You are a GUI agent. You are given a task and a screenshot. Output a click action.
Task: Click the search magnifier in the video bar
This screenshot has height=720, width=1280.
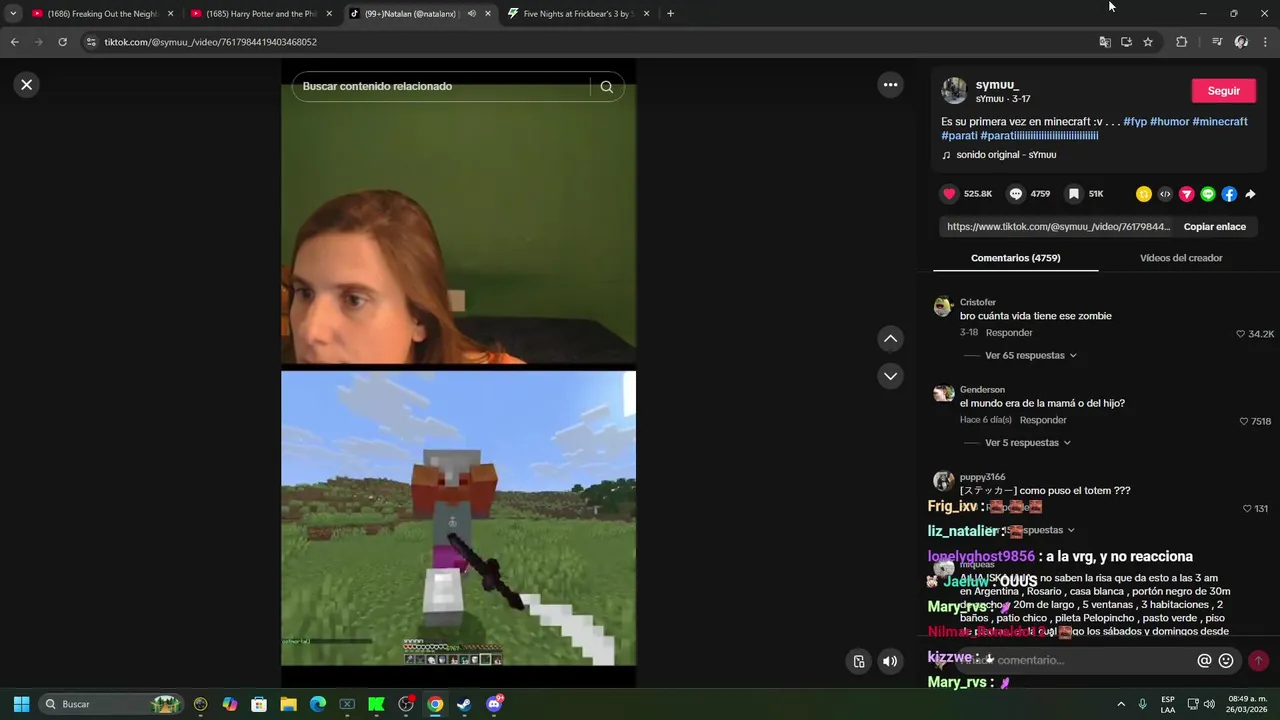click(606, 87)
